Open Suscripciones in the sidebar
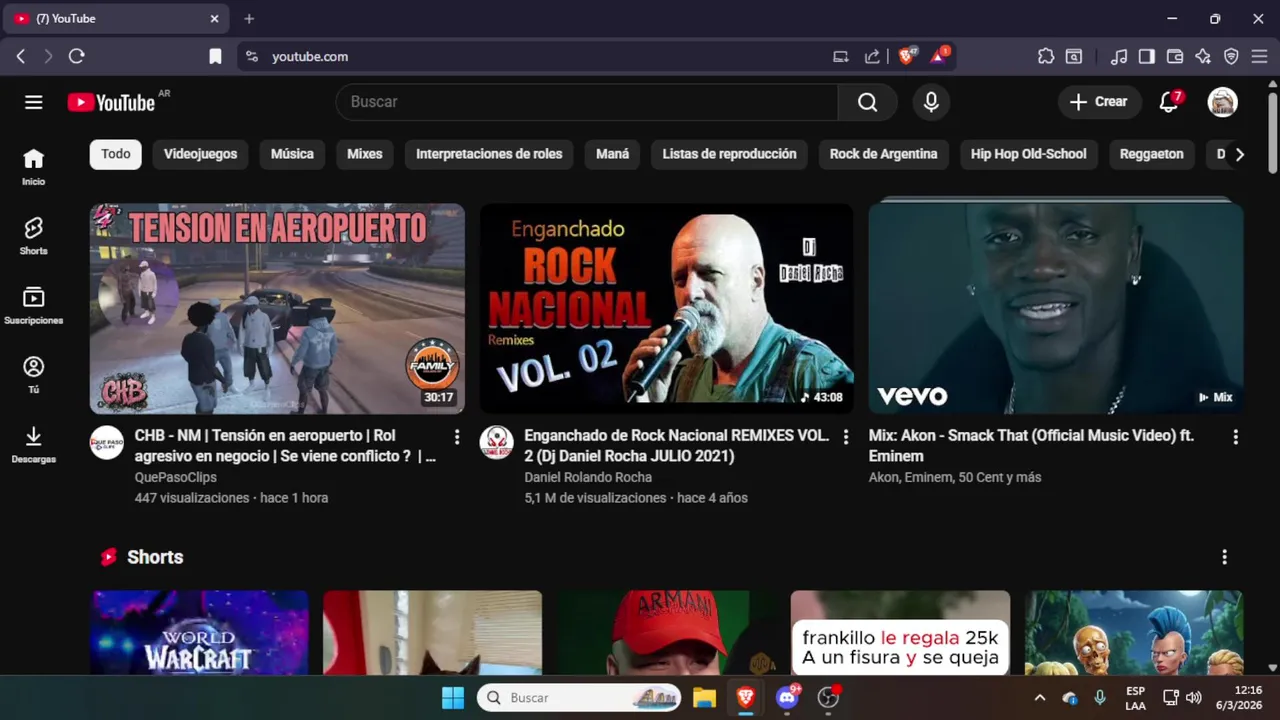 34,306
